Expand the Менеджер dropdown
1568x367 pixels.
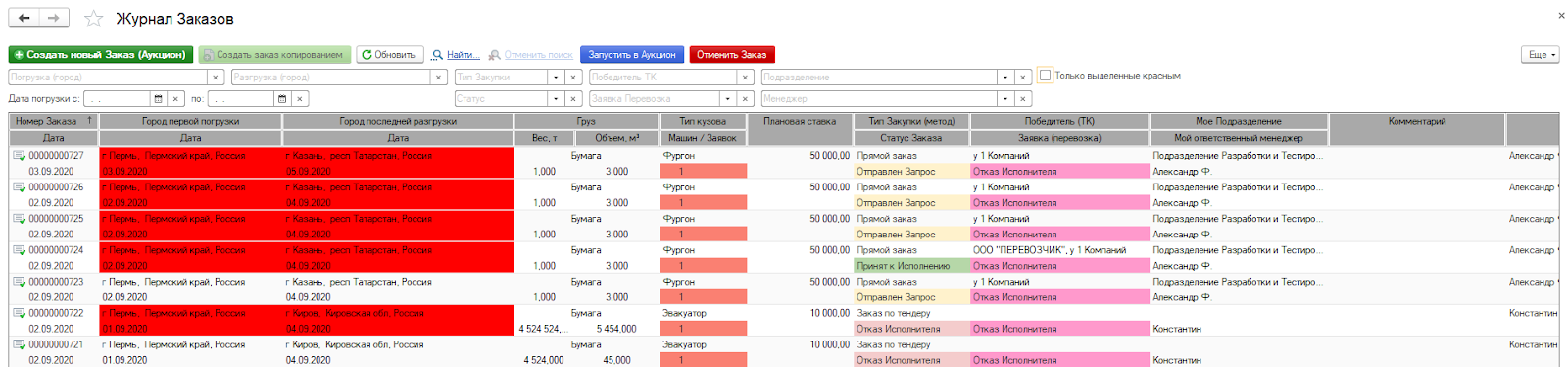(1004, 99)
